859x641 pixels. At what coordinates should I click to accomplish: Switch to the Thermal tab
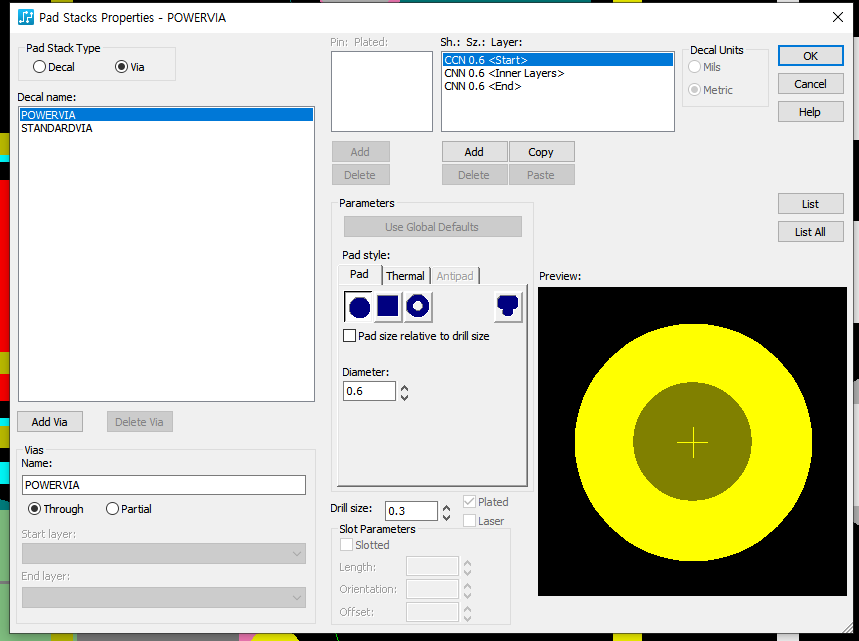click(405, 276)
